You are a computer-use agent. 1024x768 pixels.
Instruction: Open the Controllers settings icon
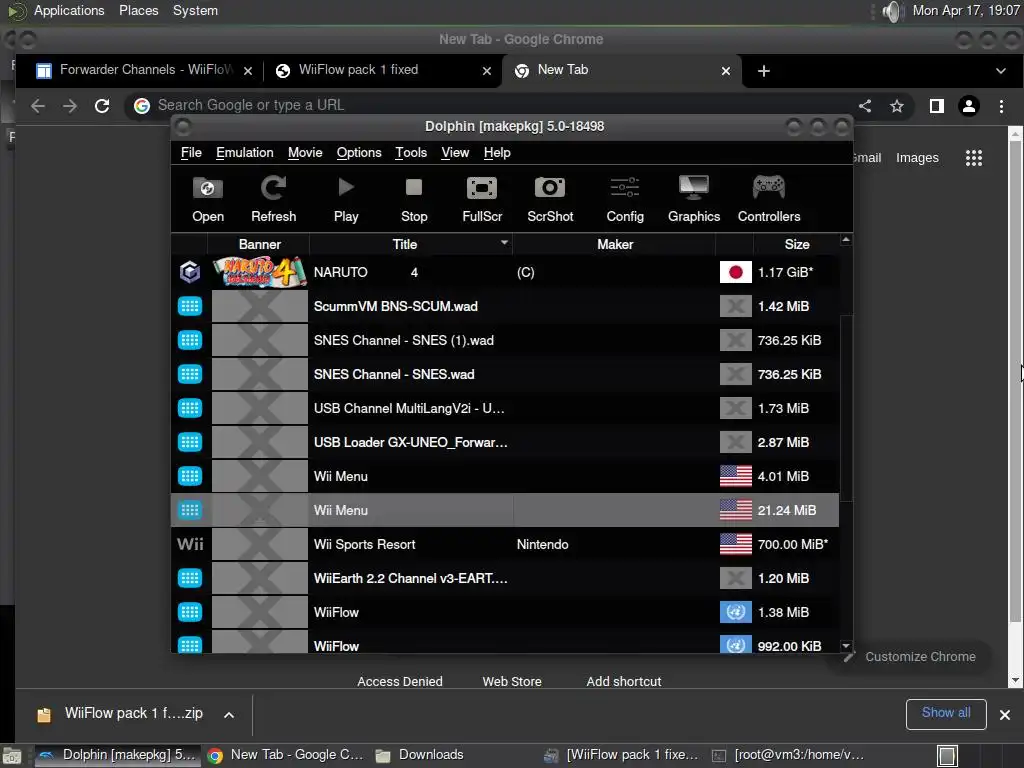click(x=769, y=199)
